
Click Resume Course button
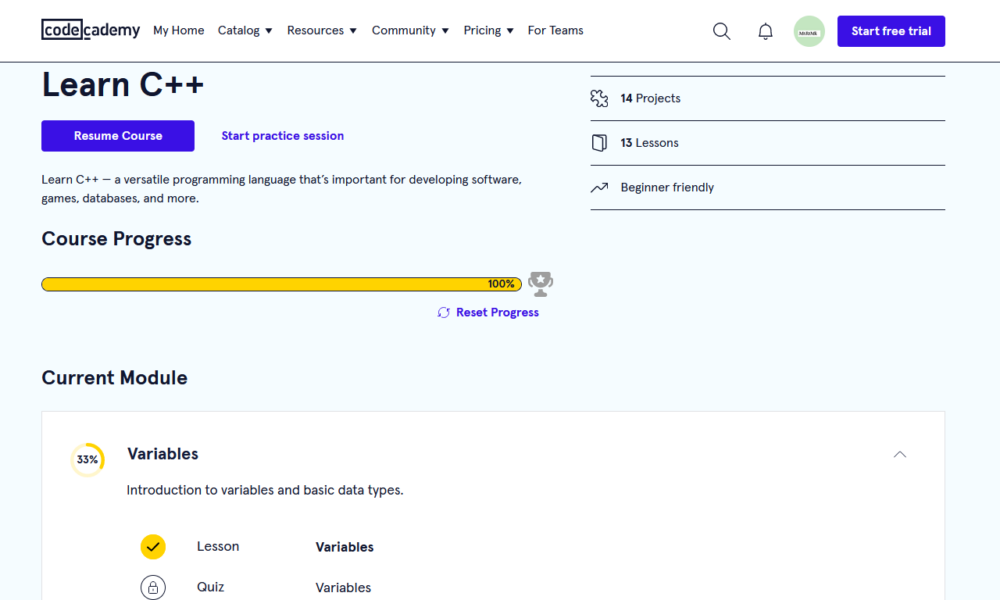point(118,136)
